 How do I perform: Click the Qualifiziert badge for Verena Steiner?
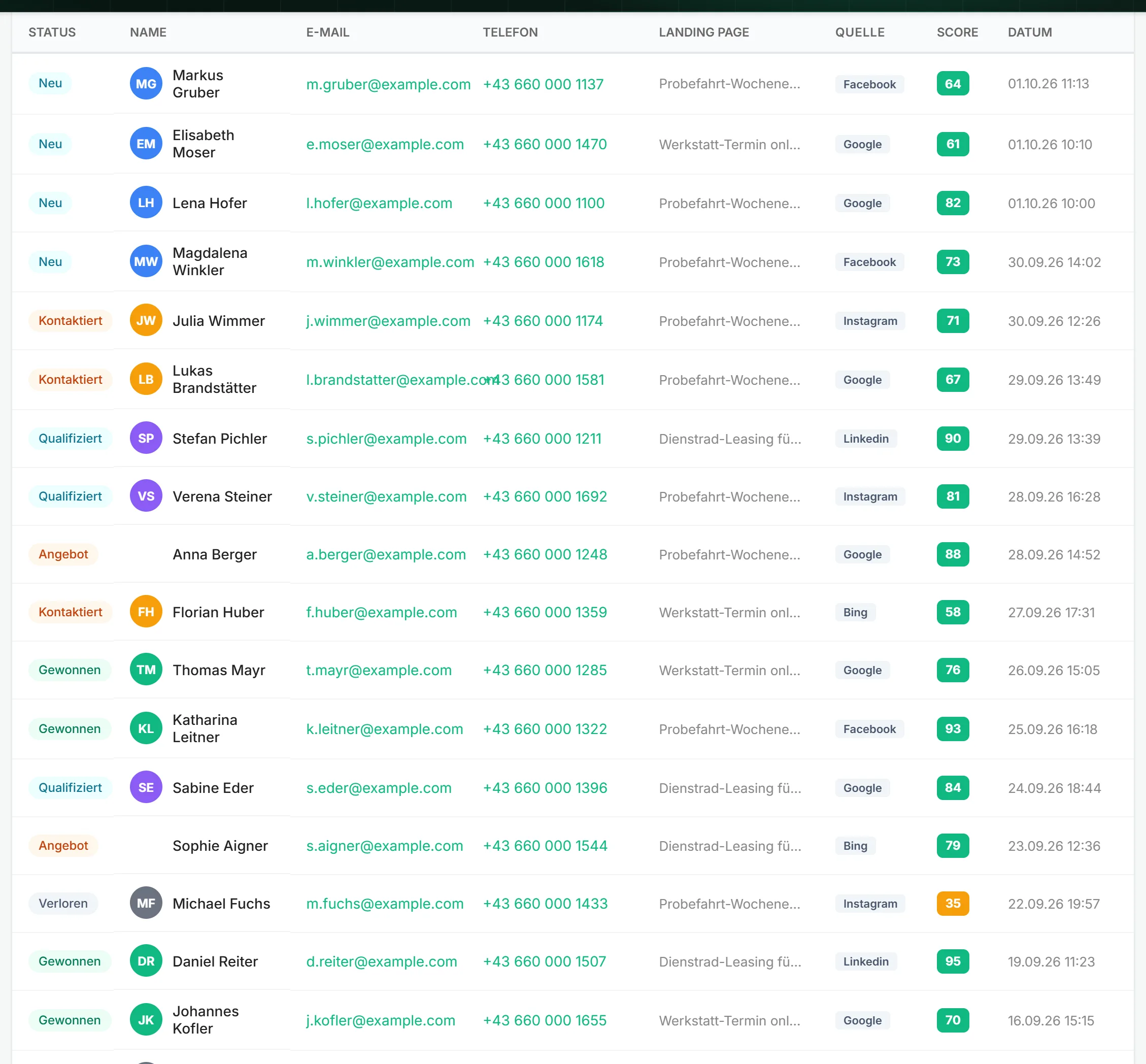(x=70, y=496)
